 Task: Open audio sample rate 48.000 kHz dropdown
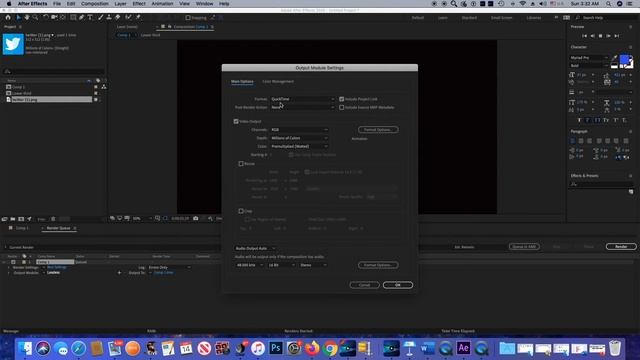[x=249, y=265]
